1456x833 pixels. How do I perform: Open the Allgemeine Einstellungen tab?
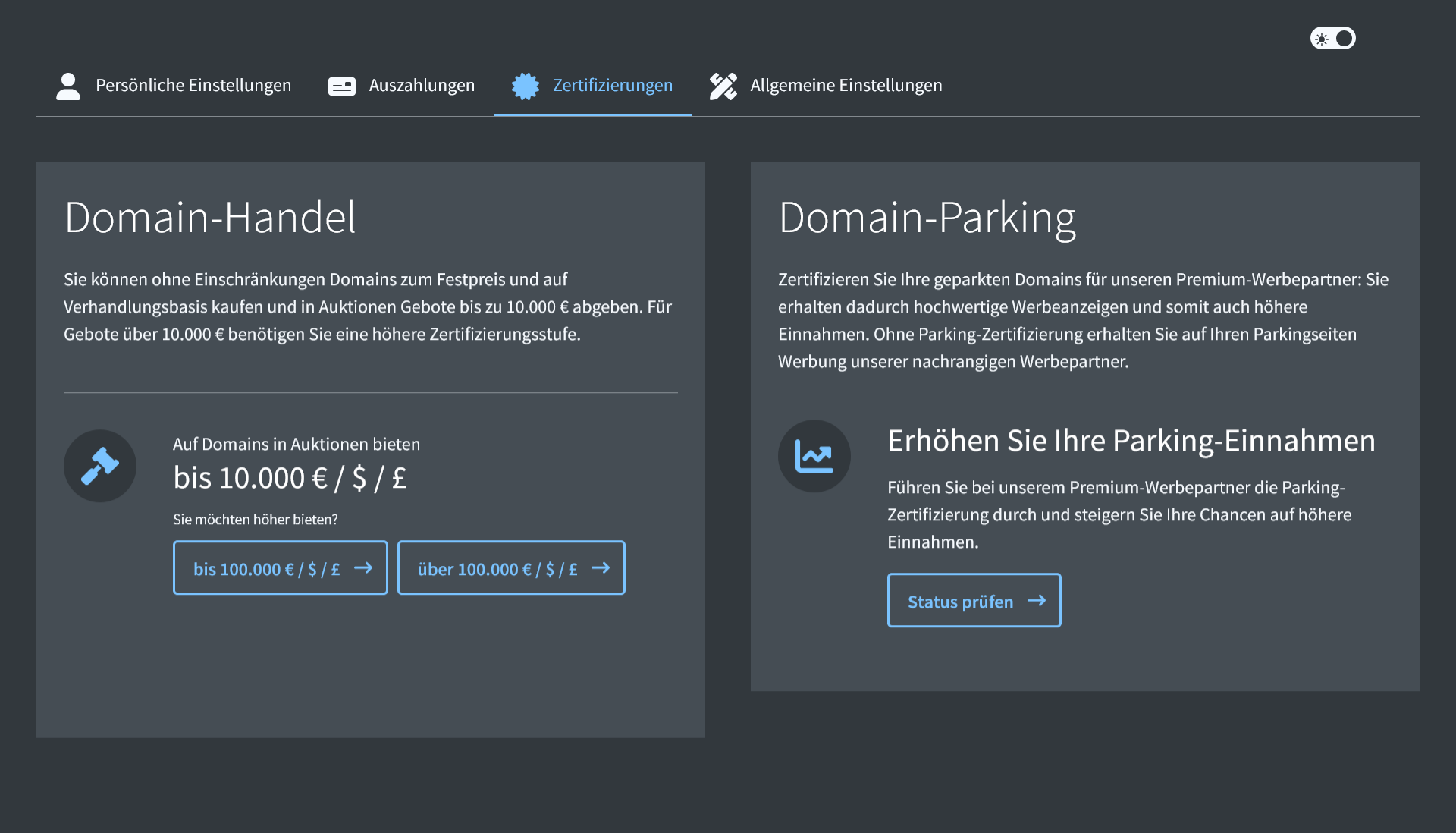[x=846, y=86]
